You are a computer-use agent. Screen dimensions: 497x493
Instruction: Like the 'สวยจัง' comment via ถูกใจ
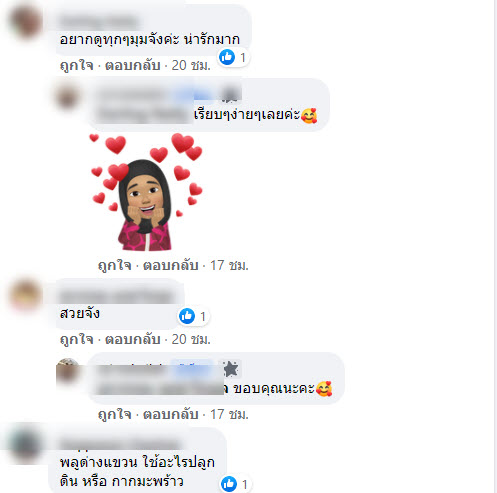pos(77,339)
